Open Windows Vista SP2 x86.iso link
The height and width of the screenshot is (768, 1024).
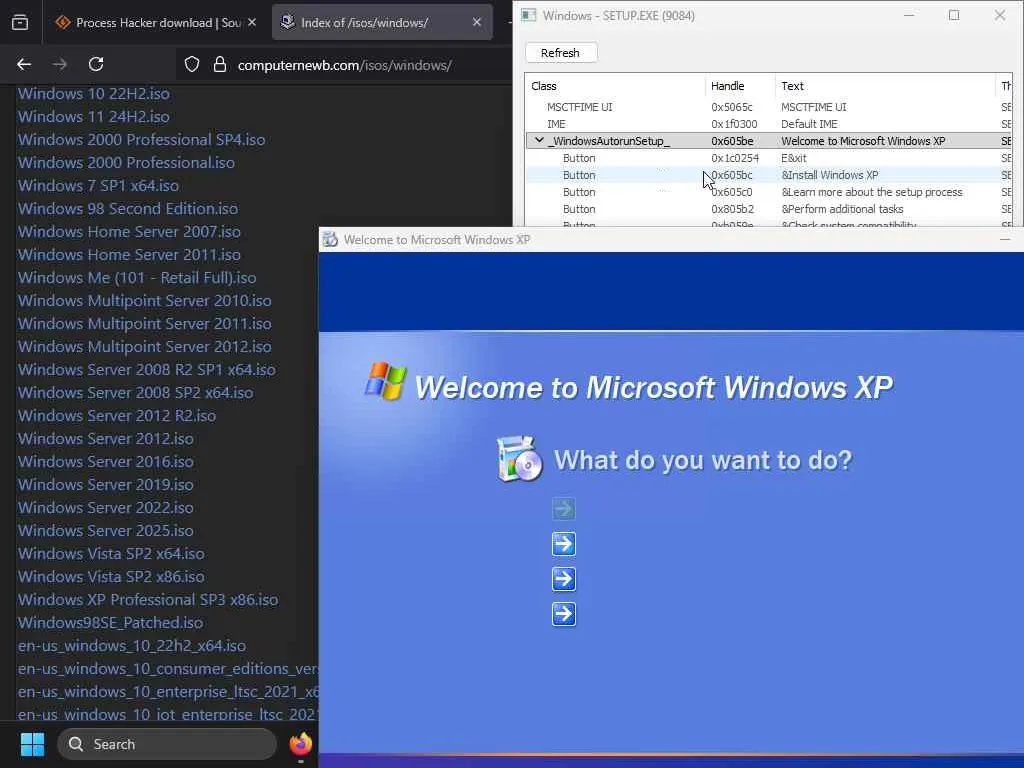pyautogui.click(x=111, y=577)
